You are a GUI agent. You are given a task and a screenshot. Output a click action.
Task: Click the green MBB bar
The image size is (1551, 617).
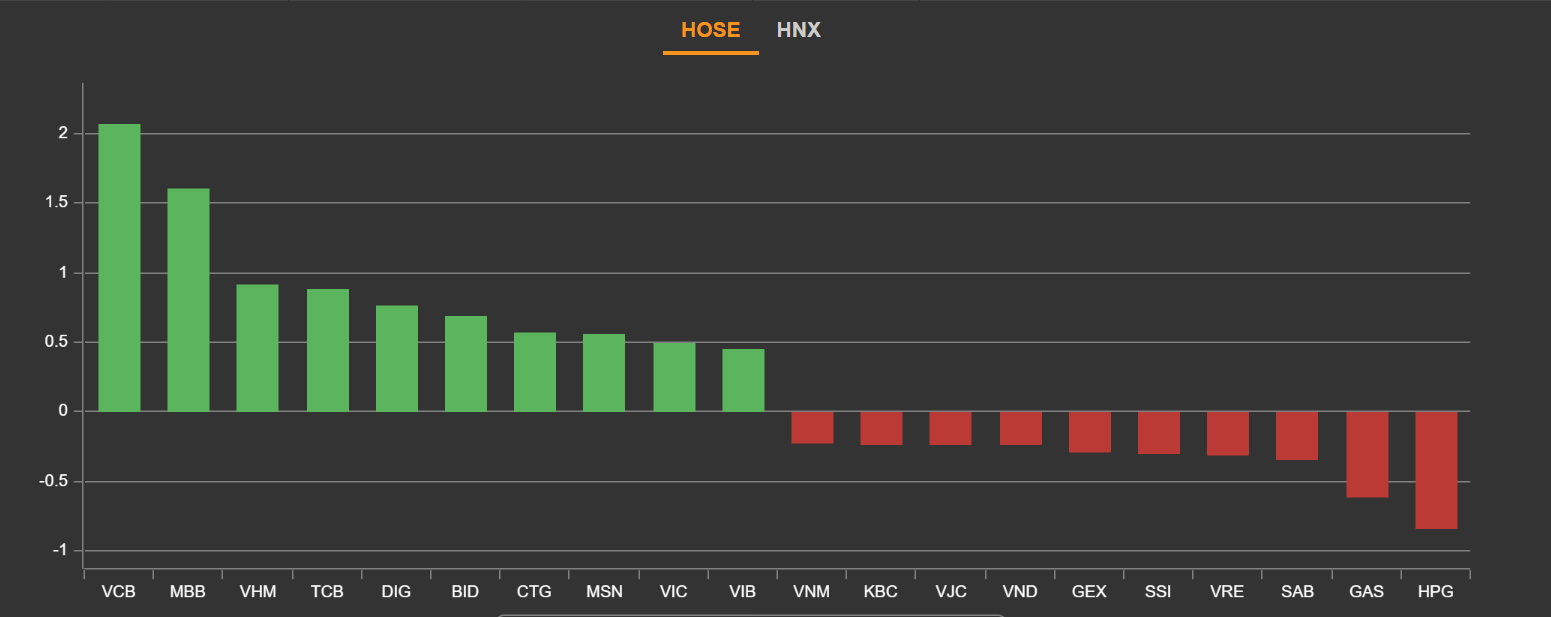(188, 300)
